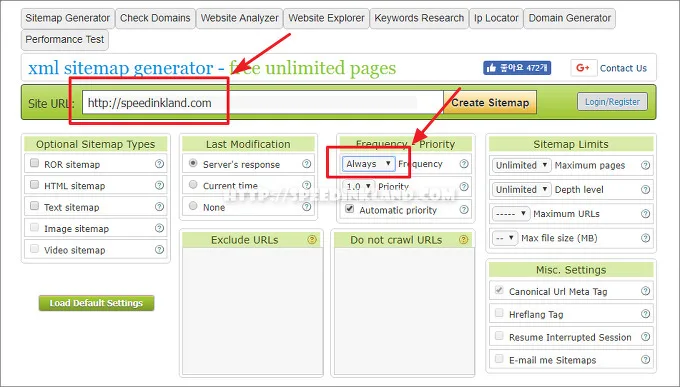Enable E-mail me Sitemaps checkbox
The width and height of the screenshot is (680, 387).
(499, 359)
